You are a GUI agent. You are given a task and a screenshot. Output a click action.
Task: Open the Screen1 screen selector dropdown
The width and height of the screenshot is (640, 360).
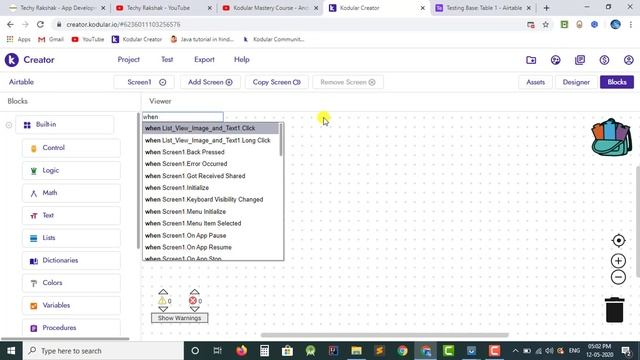click(x=144, y=82)
